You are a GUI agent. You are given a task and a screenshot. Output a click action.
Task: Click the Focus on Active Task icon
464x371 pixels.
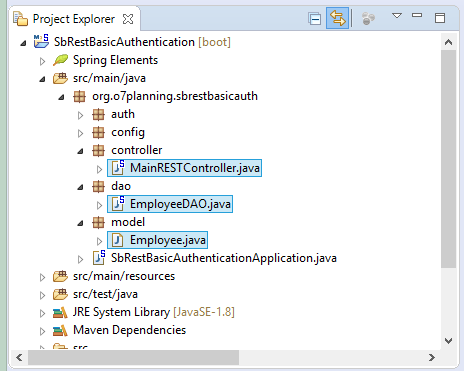click(368, 19)
